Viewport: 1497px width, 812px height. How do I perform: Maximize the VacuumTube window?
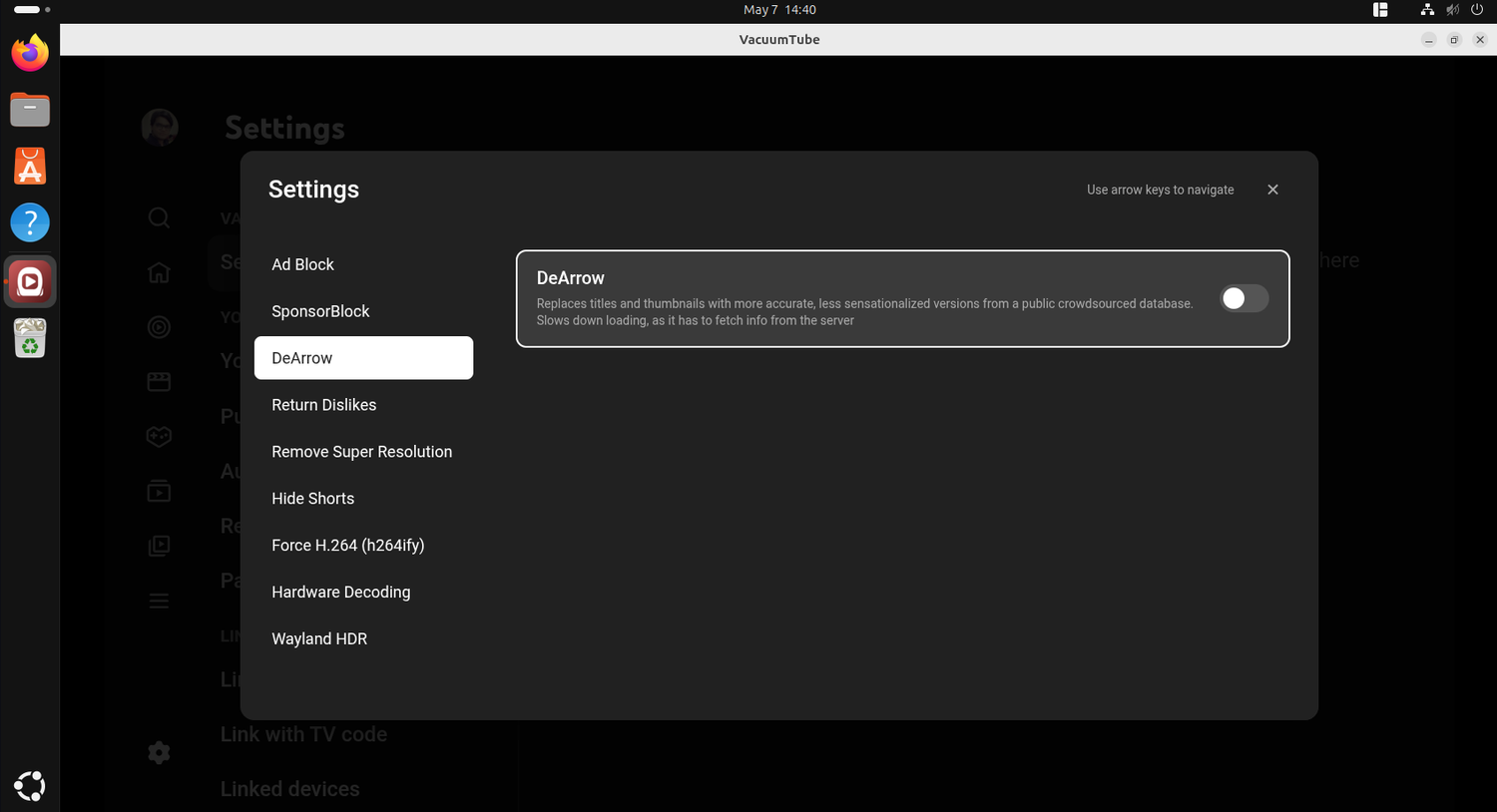click(1454, 40)
